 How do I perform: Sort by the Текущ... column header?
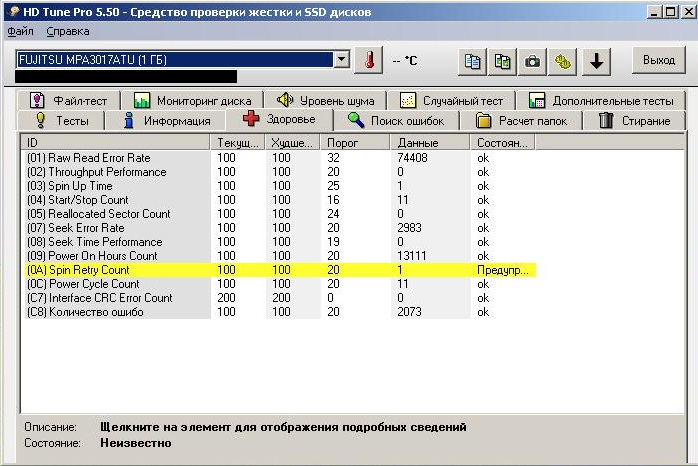coord(237,142)
